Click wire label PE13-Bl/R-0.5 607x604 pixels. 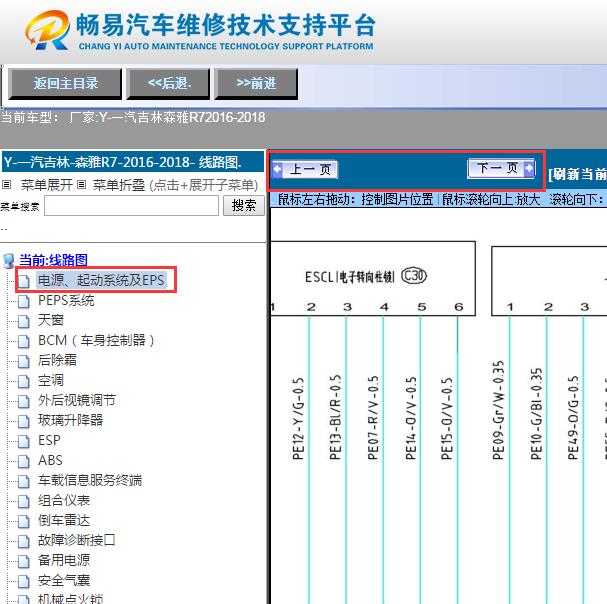[335, 417]
